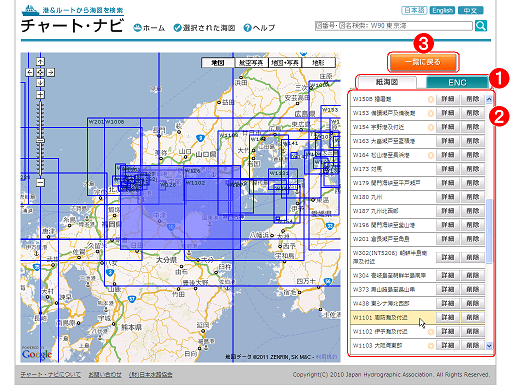This screenshot has width=512, height=386.
Task: Click the orange marker icon in the W153 row
Action: (431, 113)
